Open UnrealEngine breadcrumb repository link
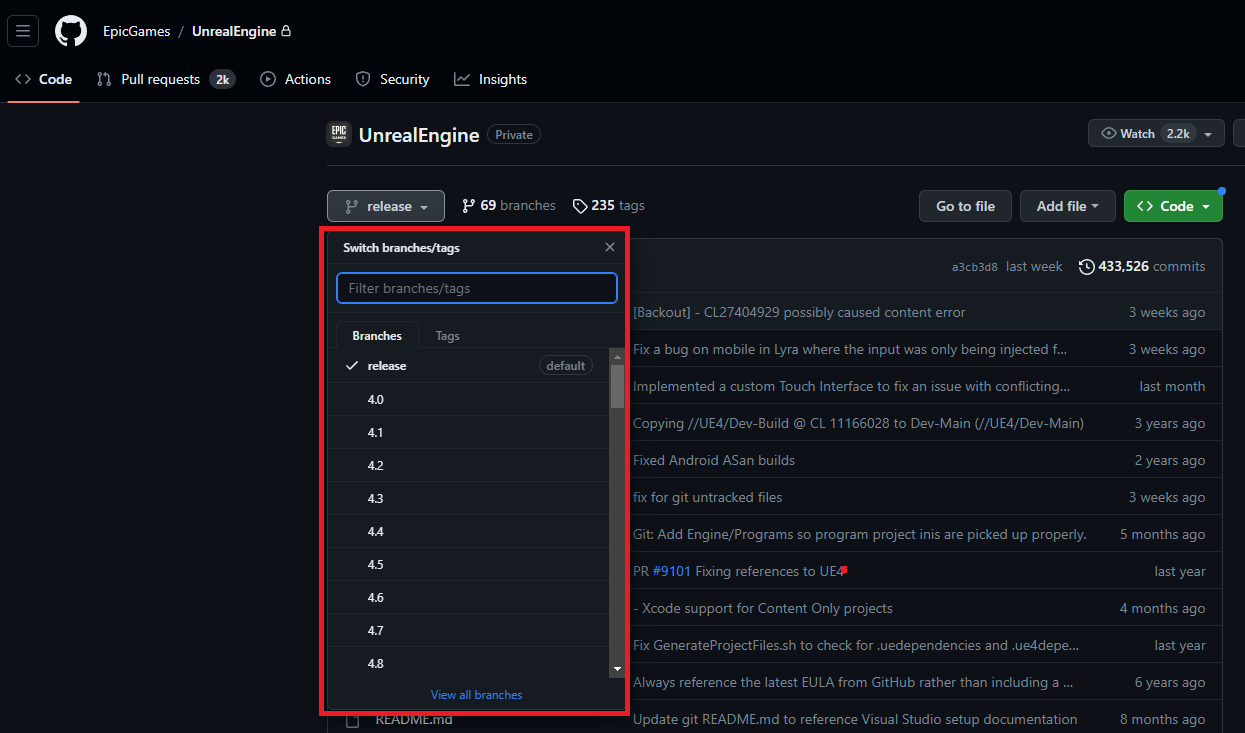 click(234, 31)
